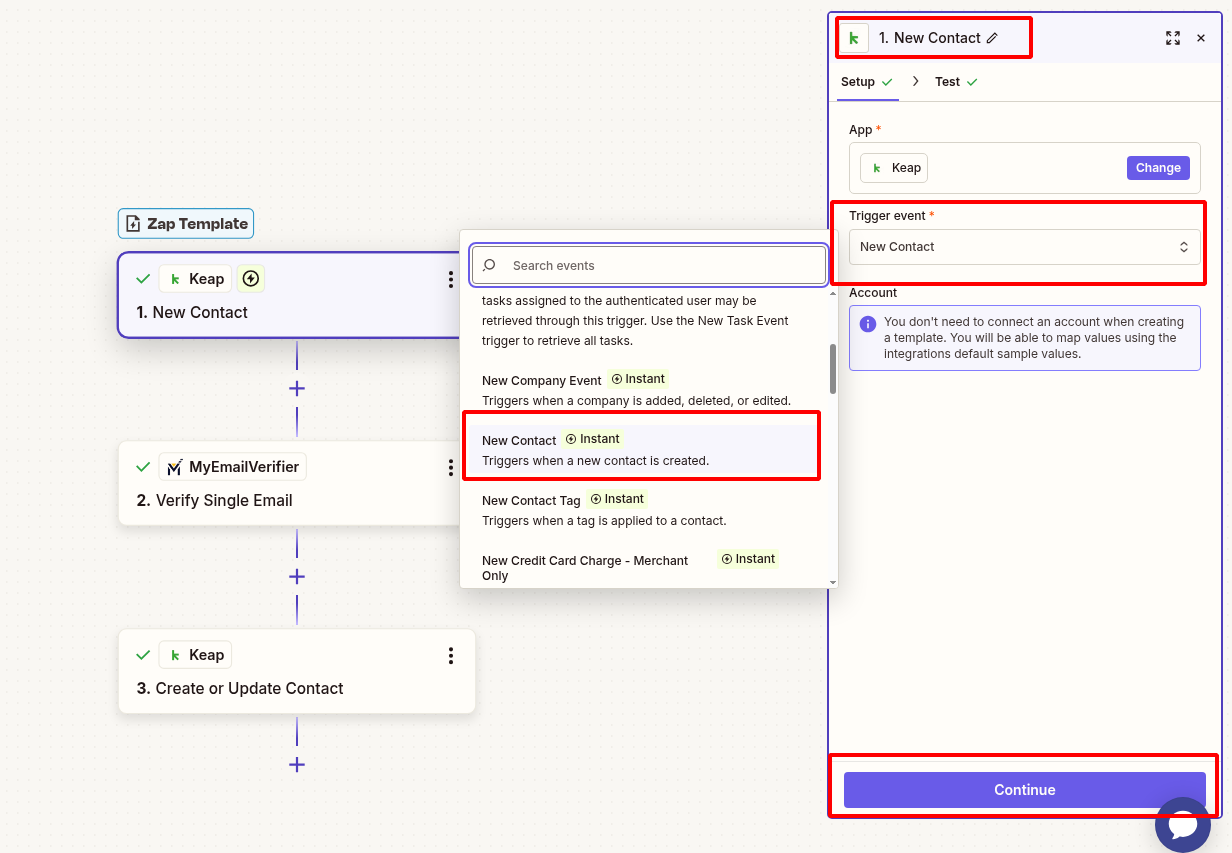Switch to the Setup tab
This screenshot has height=853, width=1232.
(860, 82)
